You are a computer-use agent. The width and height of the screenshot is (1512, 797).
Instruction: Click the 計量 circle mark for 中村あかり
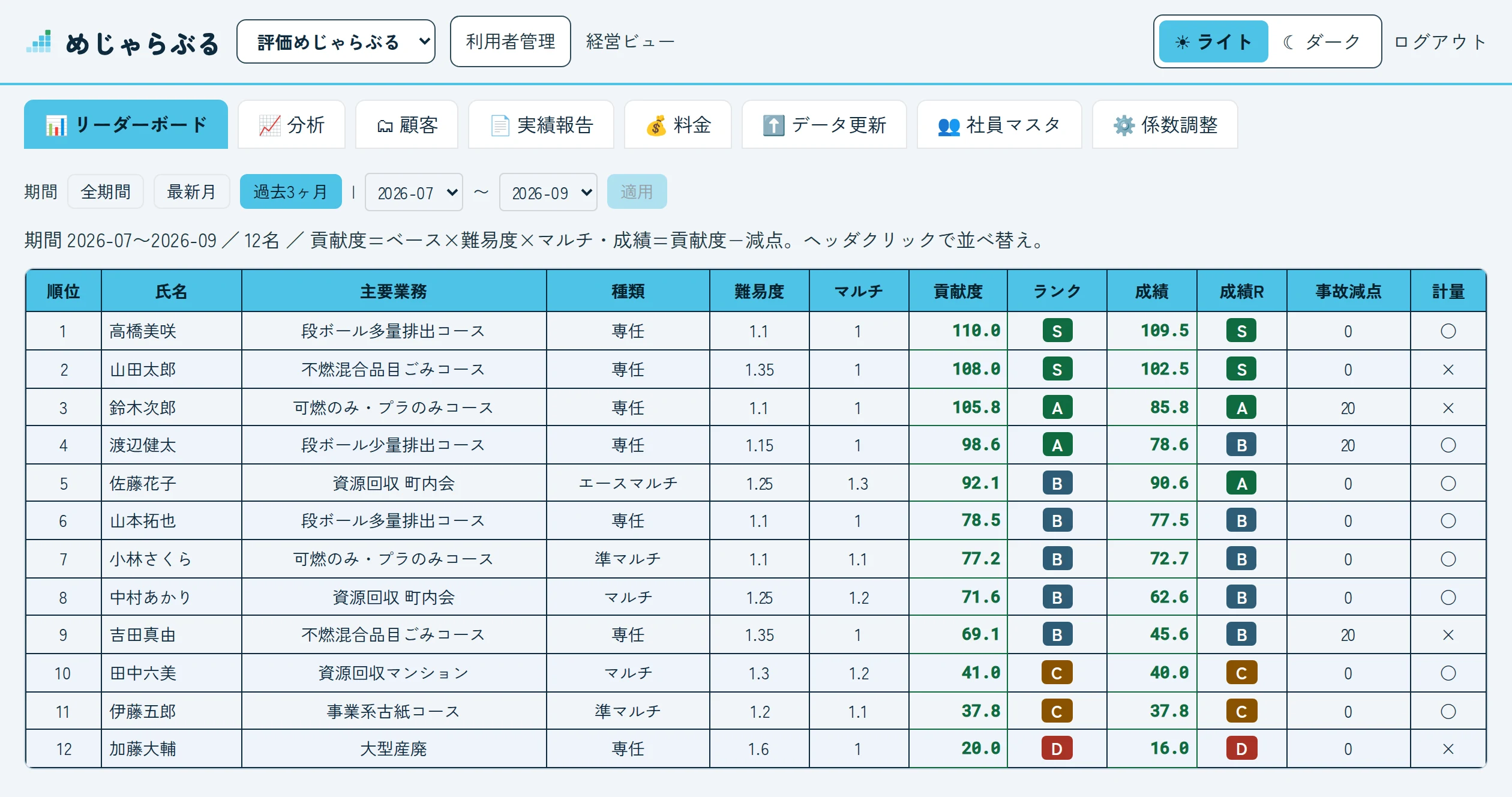pyautogui.click(x=1448, y=597)
